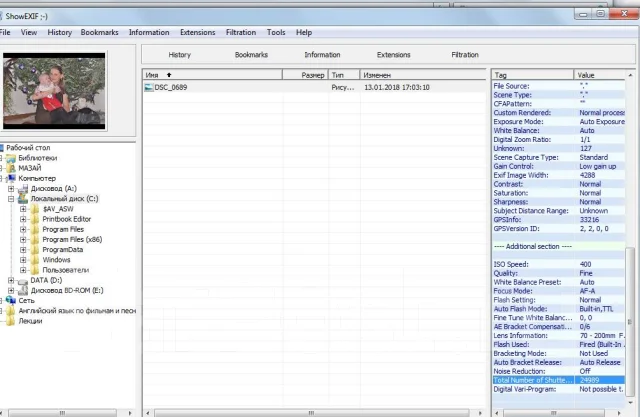Expand the Пользователи folder
This screenshot has height=417, width=640.
23,270
